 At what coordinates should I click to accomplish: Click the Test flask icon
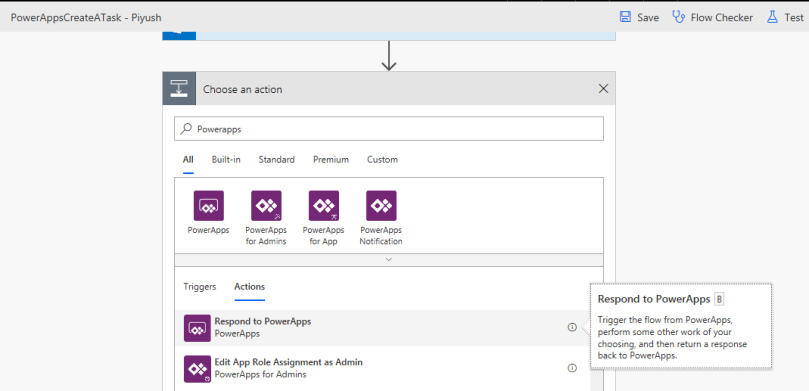click(772, 17)
